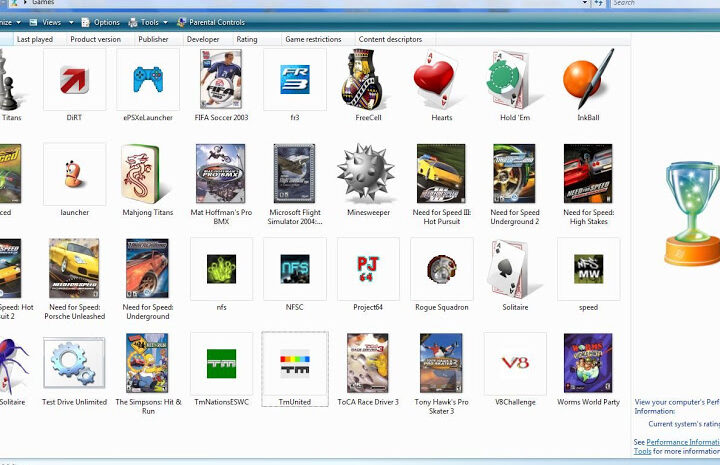Viewport: 720px width, 465px height.
Task: Select Tony Hawk's Pro Skater 3 cover
Action: [441, 363]
